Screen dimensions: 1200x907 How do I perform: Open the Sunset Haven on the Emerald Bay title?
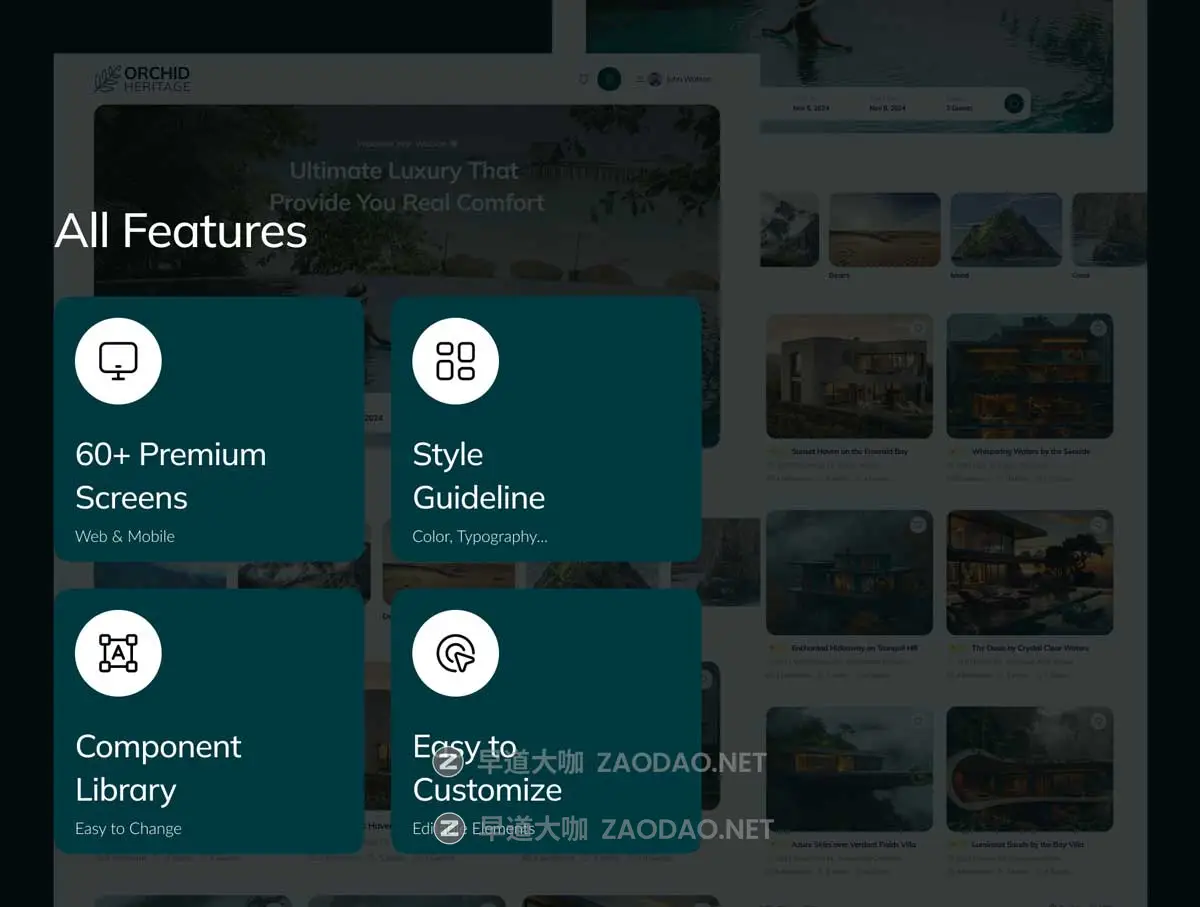pyautogui.click(x=849, y=452)
